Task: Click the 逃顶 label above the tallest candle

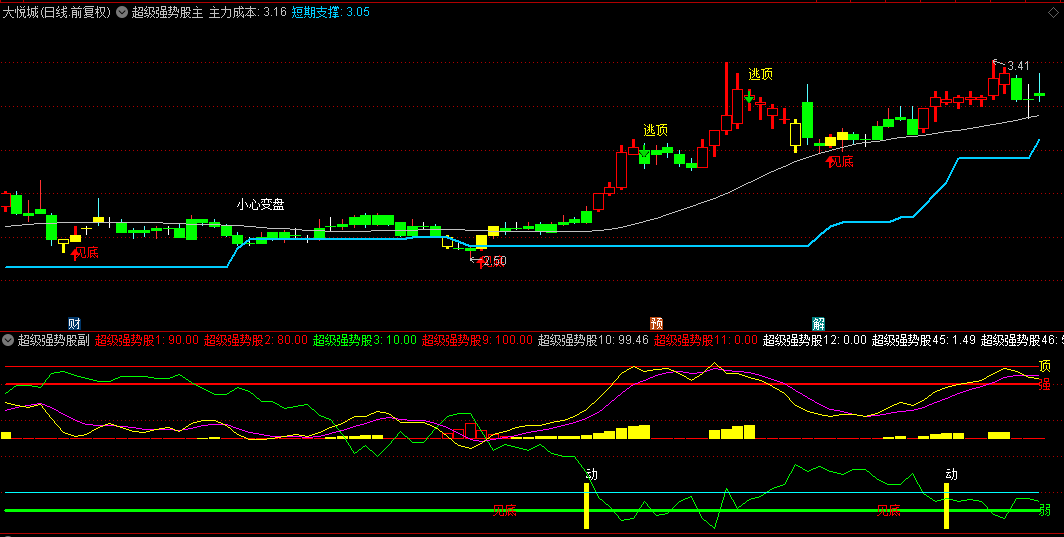Action: point(760,74)
